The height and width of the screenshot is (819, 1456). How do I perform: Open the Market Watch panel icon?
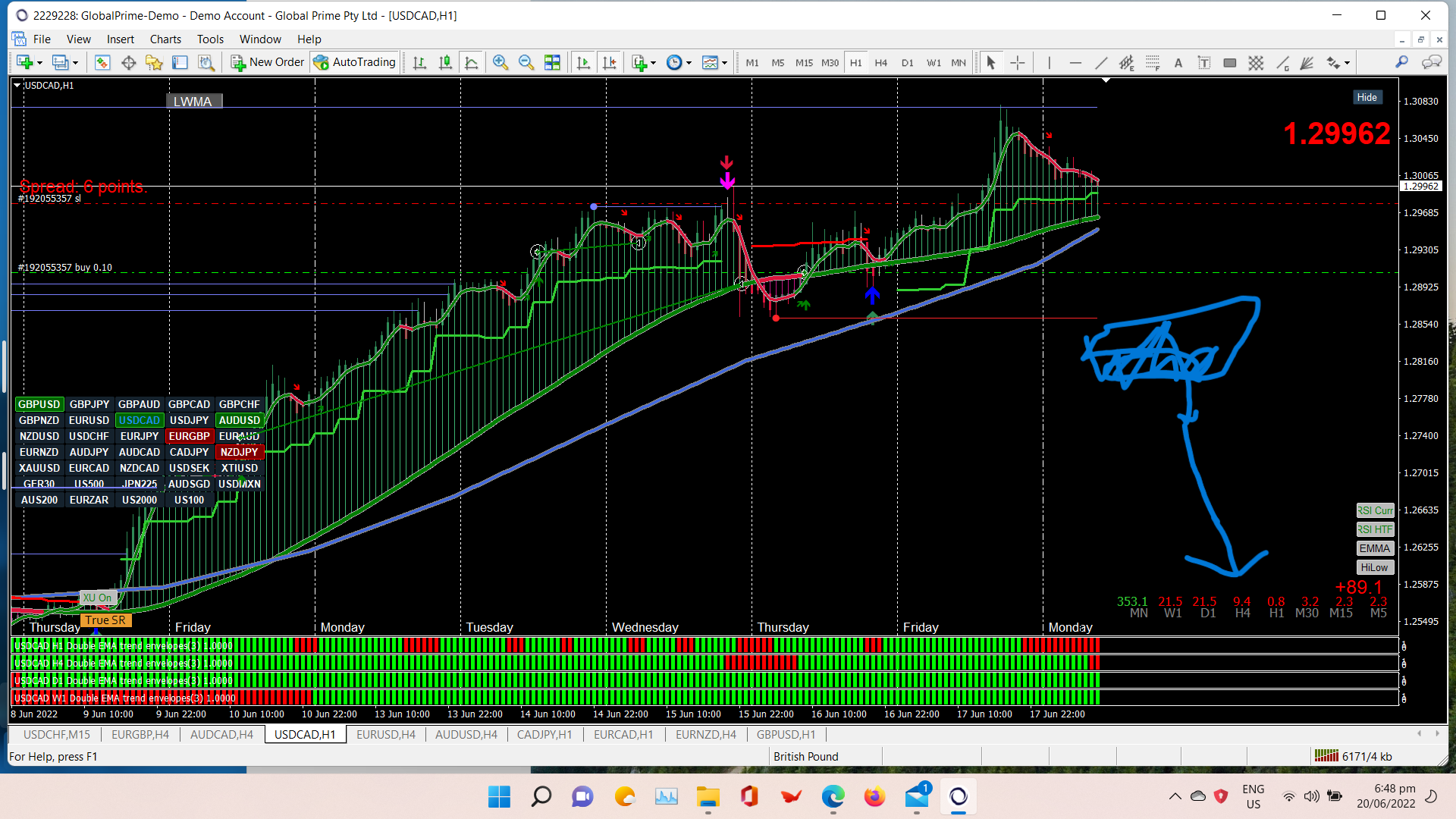click(102, 63)
